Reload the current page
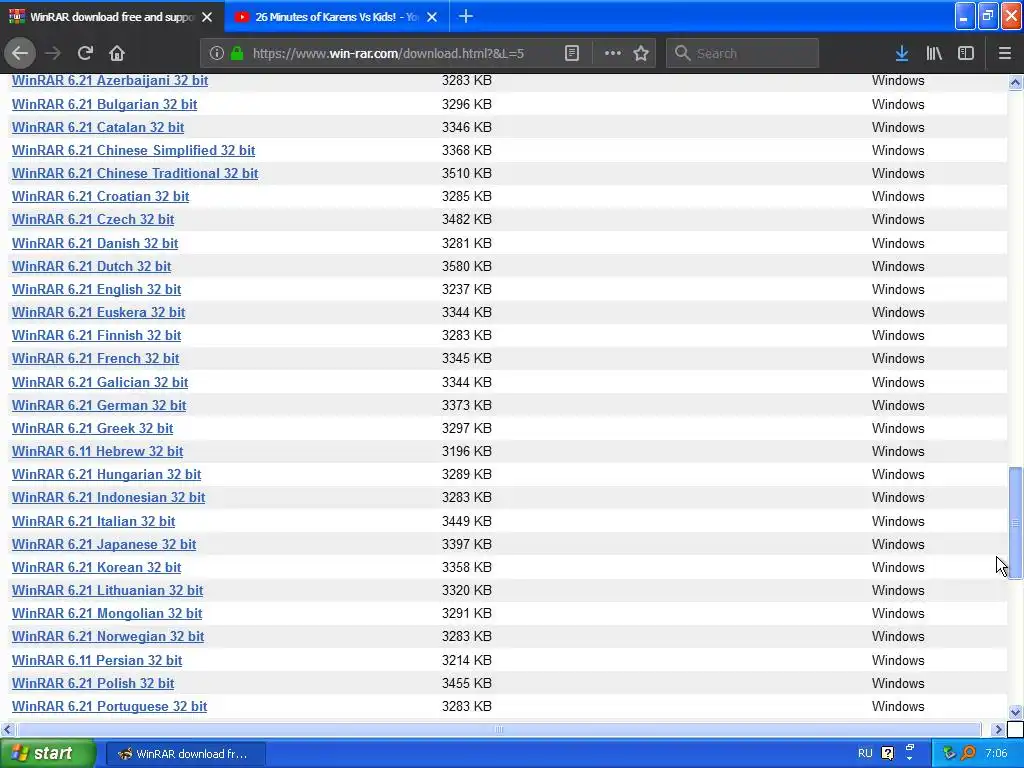 click(x=85, y=53)
